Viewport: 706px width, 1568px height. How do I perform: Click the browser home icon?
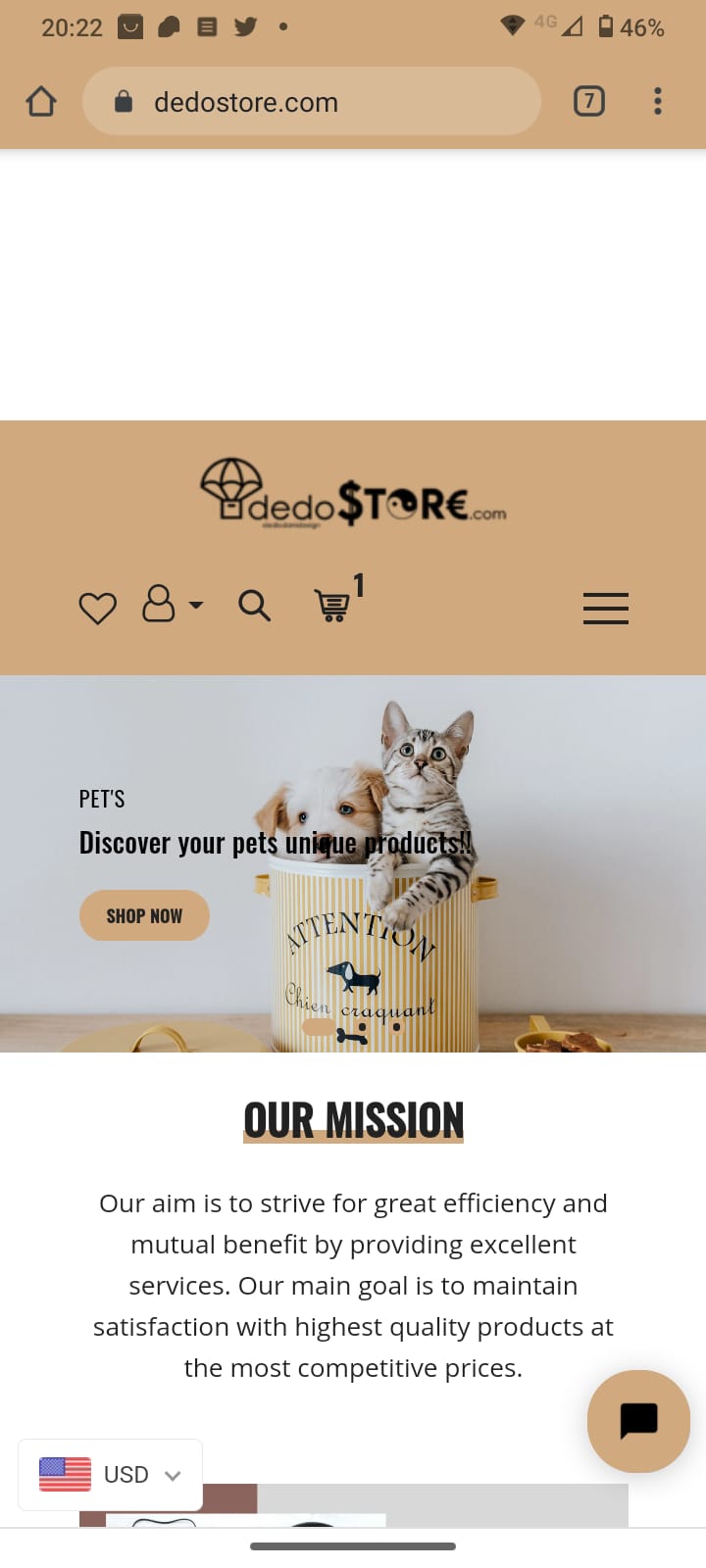coord(41,101)
